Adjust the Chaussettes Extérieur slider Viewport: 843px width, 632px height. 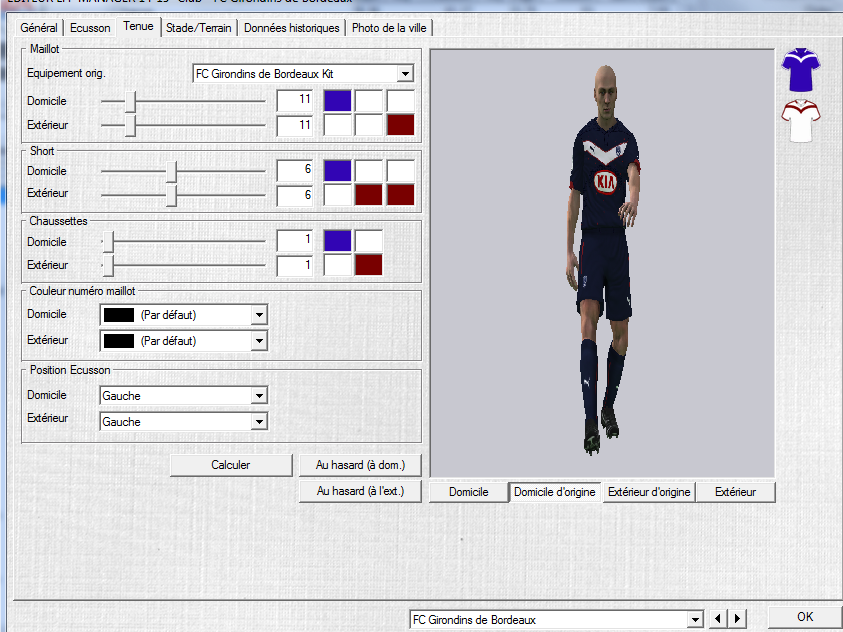click(x=109, y=265)
